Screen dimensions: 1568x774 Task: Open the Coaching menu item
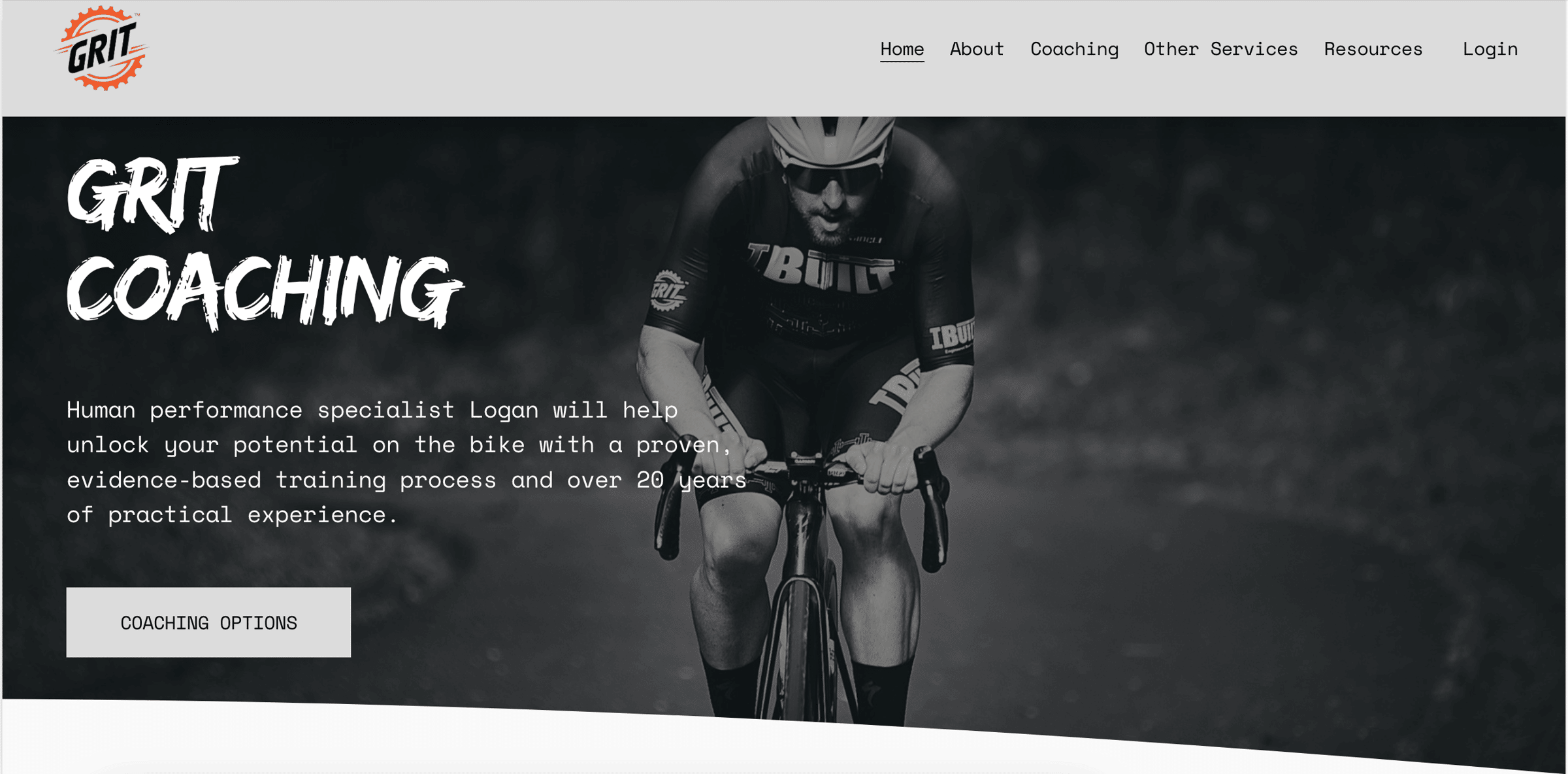pos(1074,49)
